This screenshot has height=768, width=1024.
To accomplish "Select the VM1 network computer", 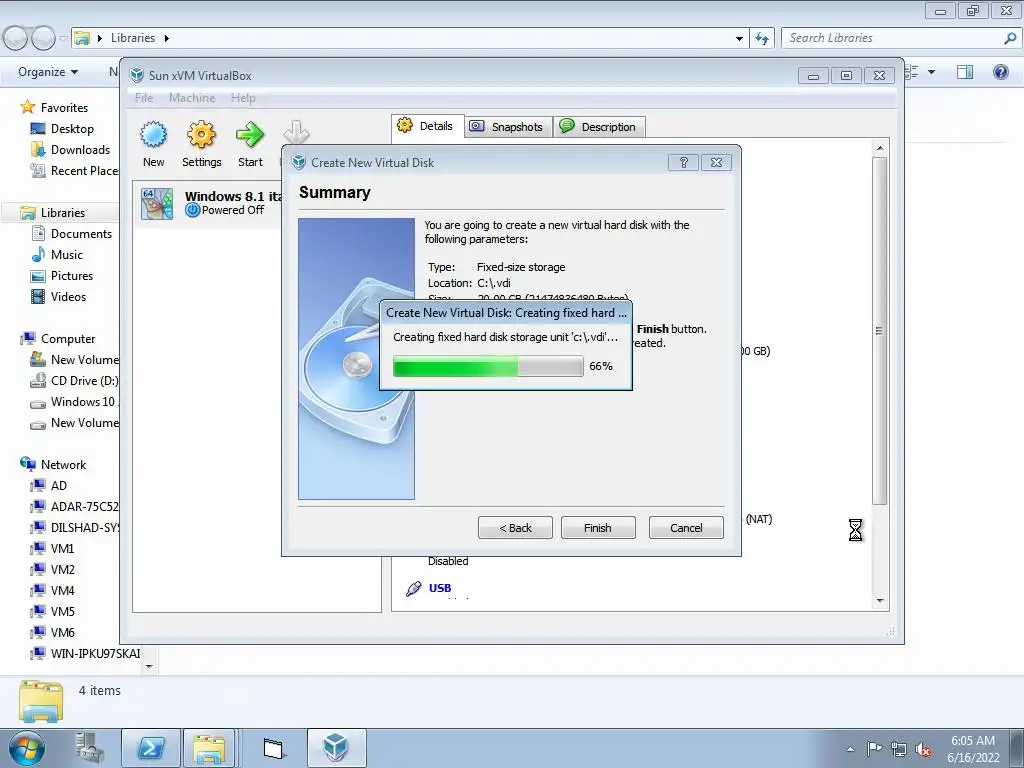I will [x=62, y=549].
